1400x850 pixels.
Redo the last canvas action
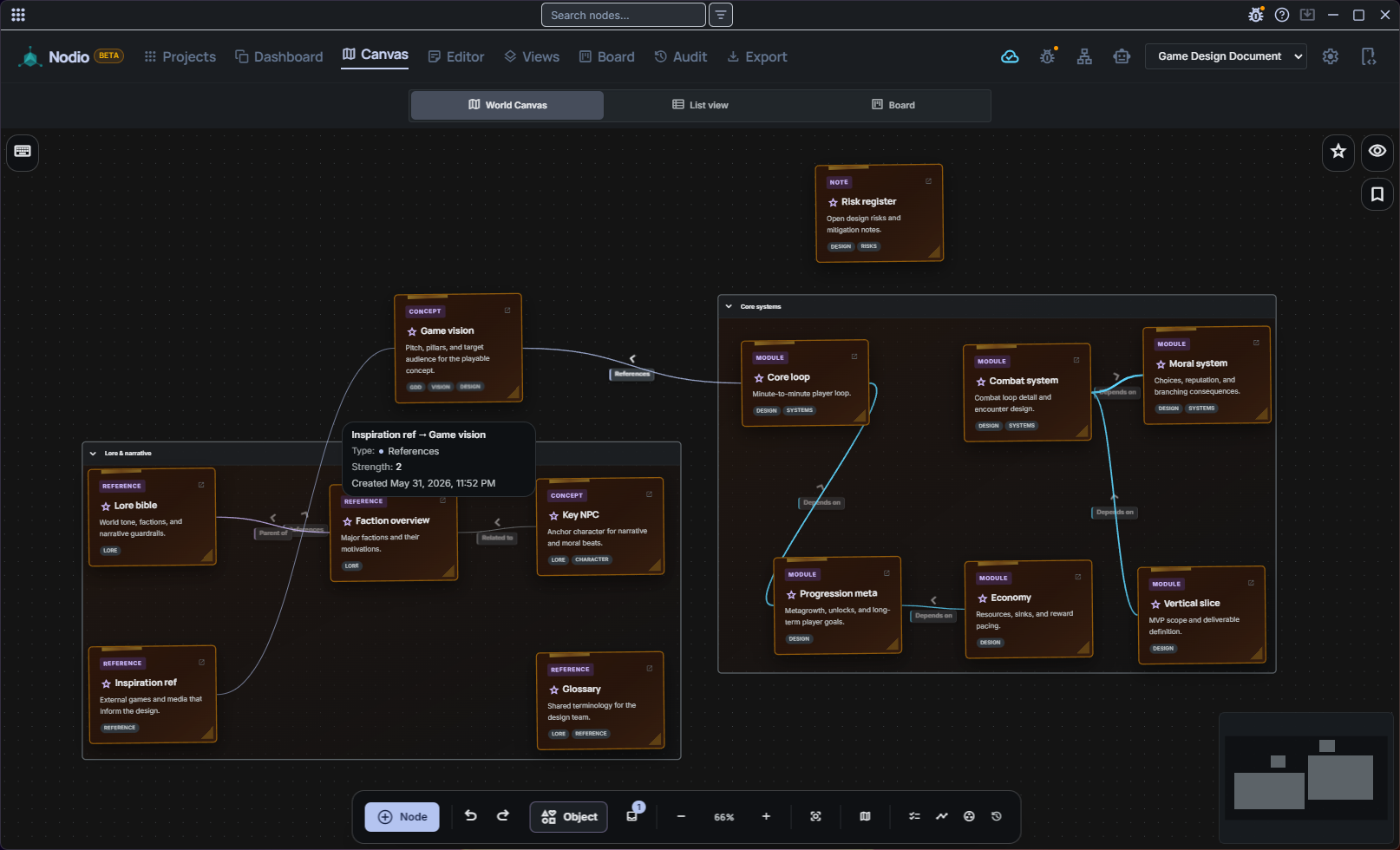click(503, 816)
